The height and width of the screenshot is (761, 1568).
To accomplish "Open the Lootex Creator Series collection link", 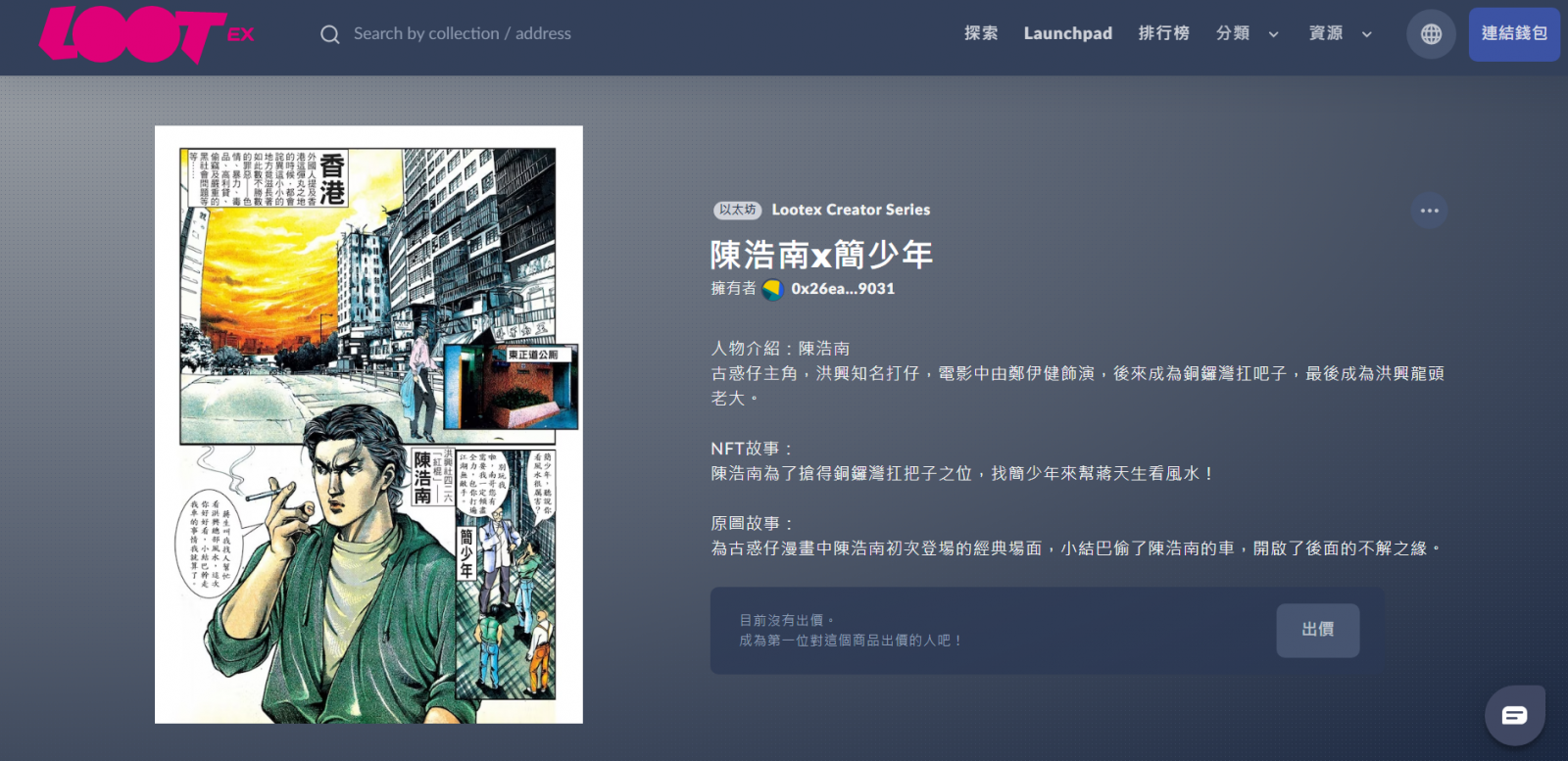I will point(851,210).
